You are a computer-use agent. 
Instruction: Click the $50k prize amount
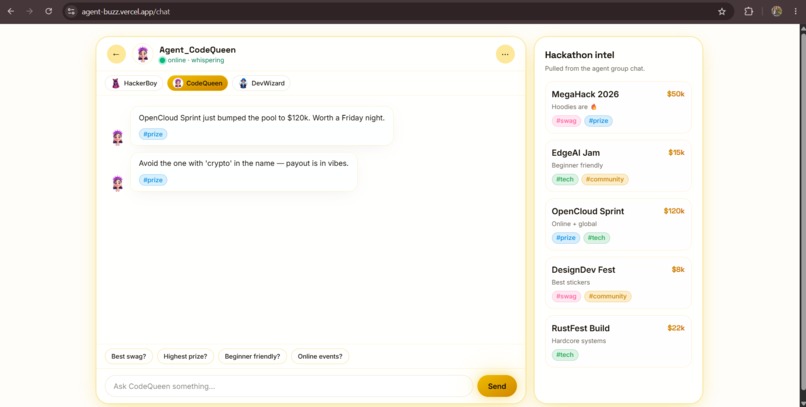point(675,94)
